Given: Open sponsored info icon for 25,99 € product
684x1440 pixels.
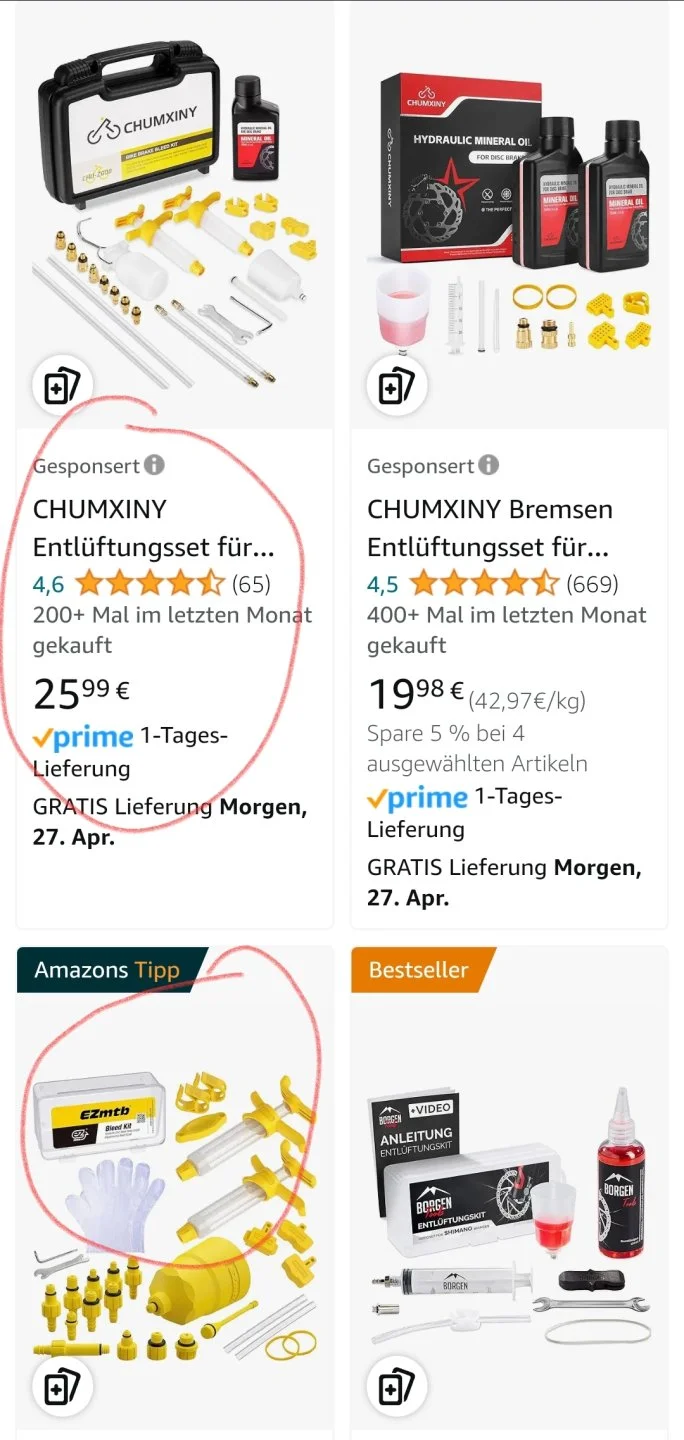Looking at the screenshot, I should click(x=154, y=465).
